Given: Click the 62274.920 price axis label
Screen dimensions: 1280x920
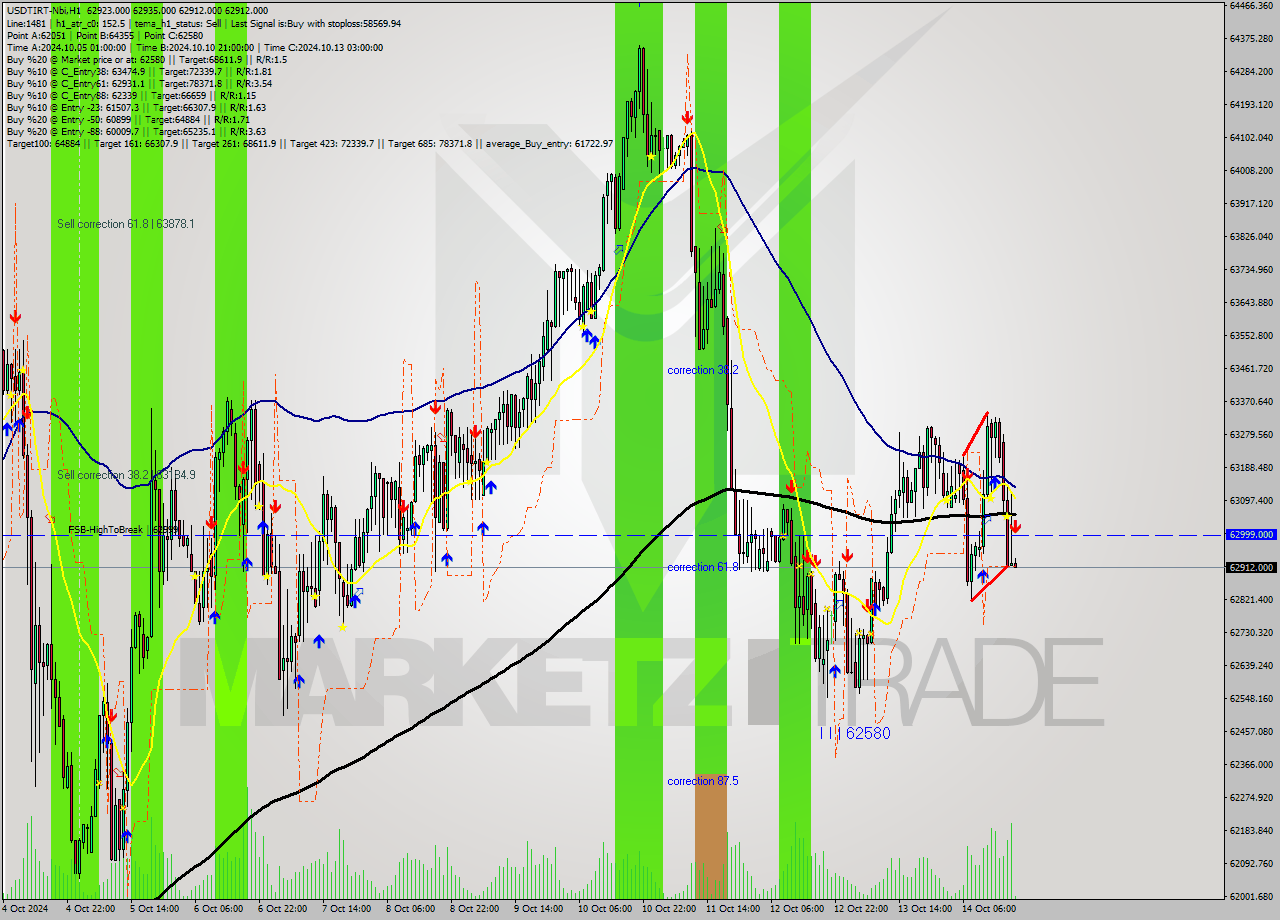Looking at the screenshot, I should click(1250, 797).
